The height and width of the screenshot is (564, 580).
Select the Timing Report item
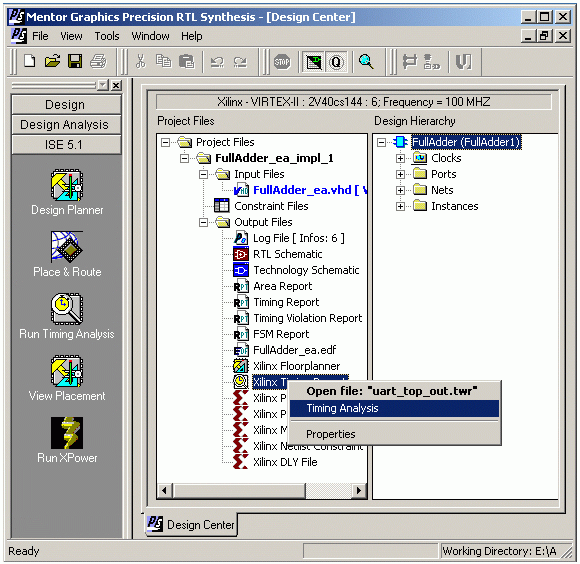286,303
